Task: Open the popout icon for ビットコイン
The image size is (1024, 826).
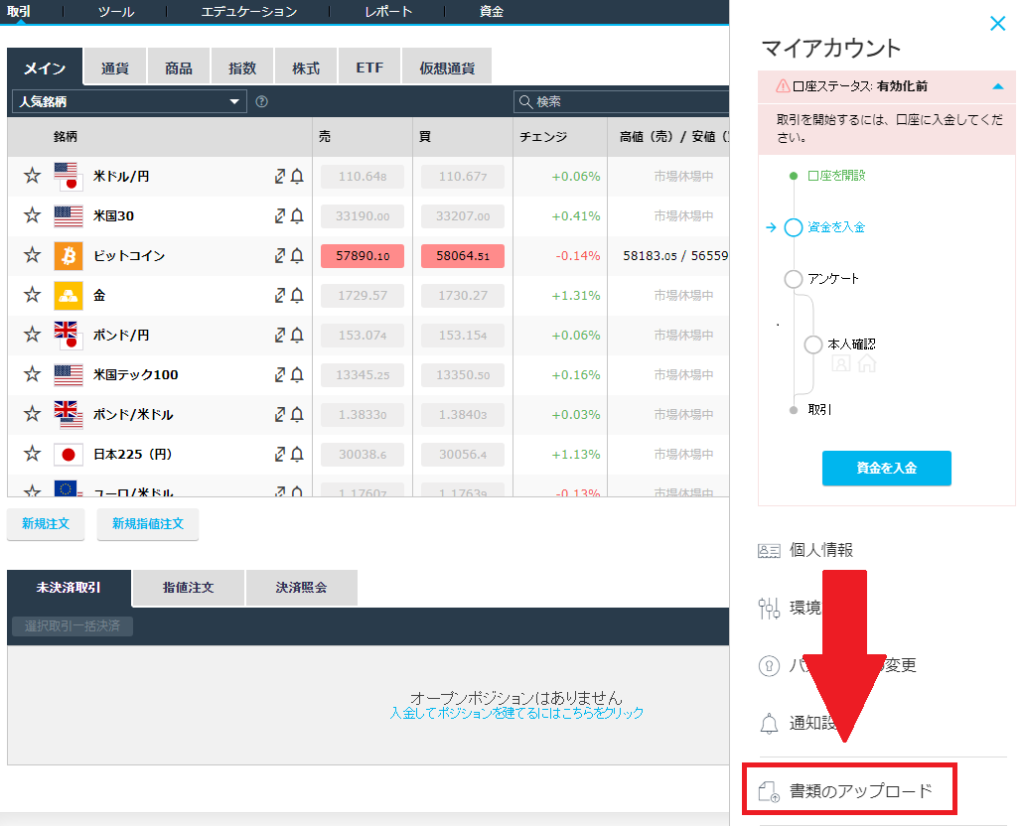Action: click(280, 256)
